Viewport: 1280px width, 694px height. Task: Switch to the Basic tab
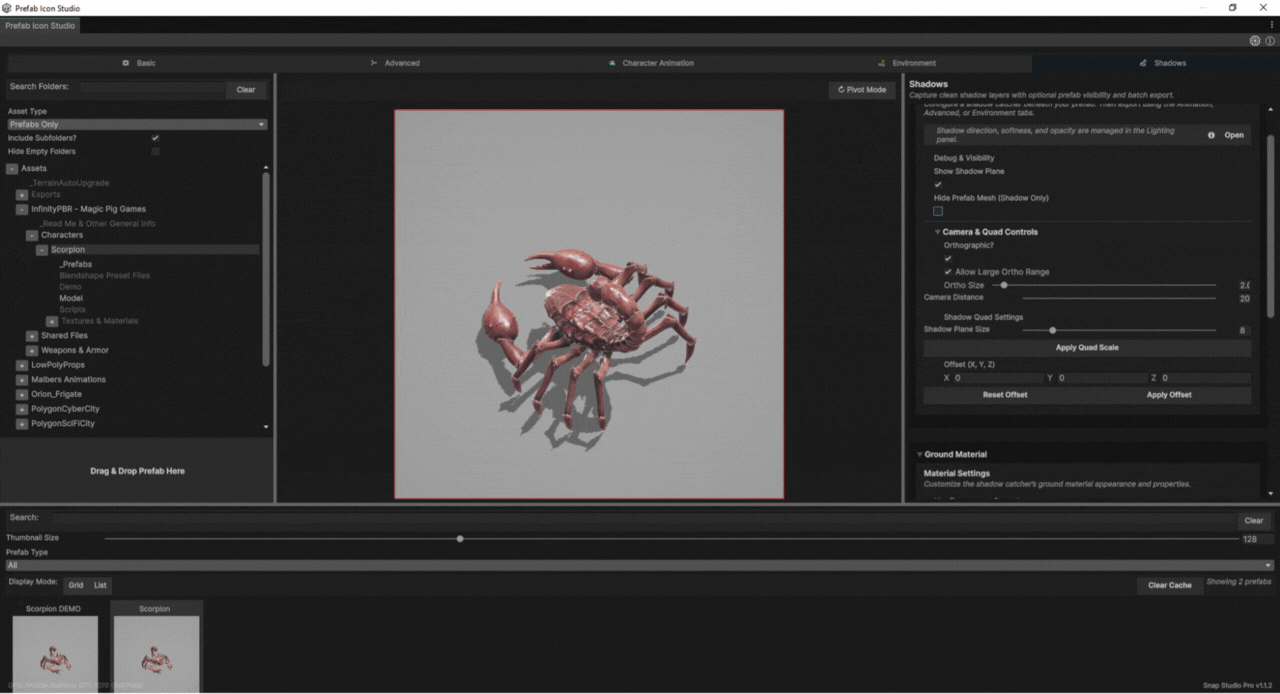139,63
